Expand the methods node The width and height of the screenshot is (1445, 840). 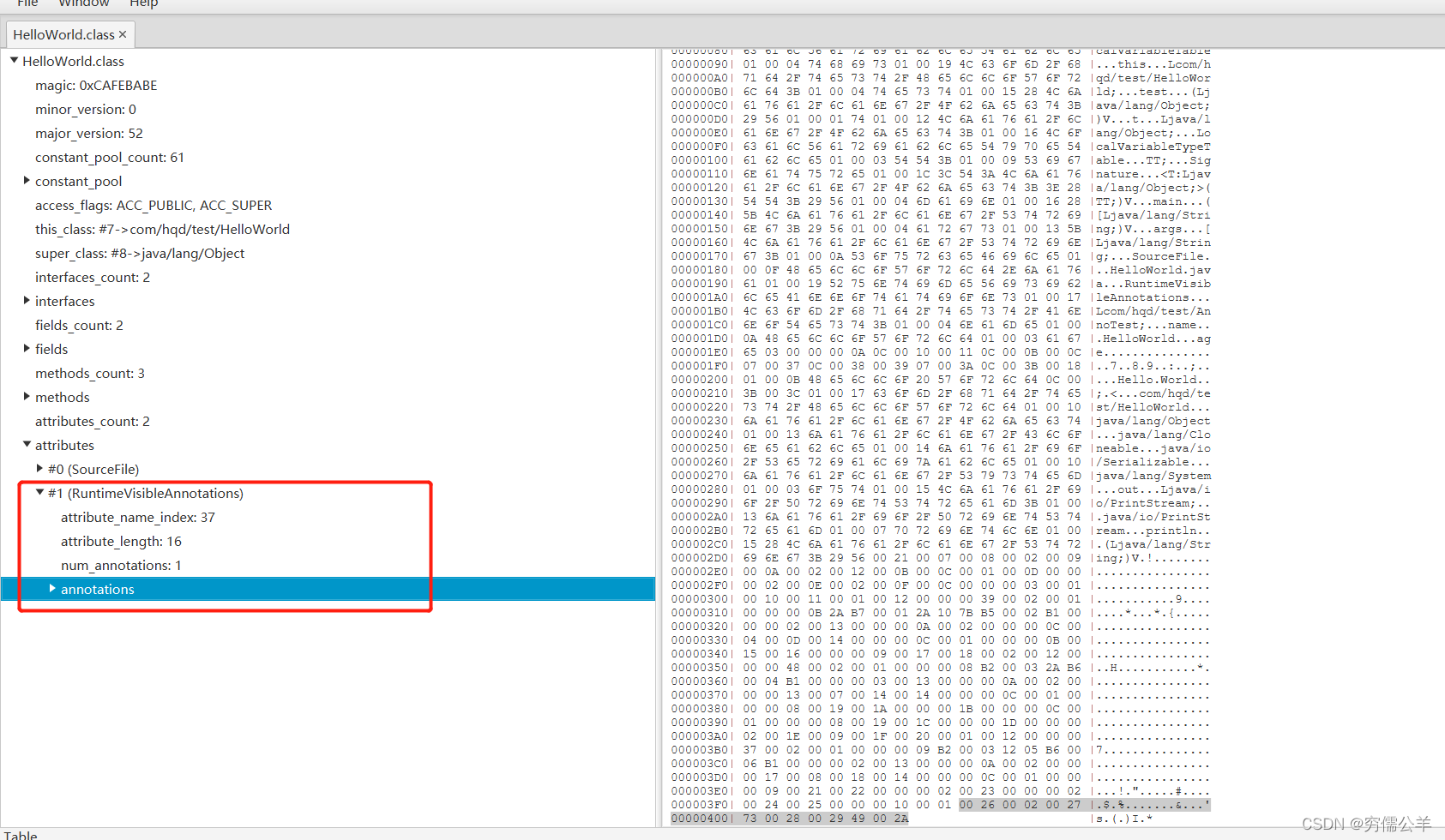[27, 397]
